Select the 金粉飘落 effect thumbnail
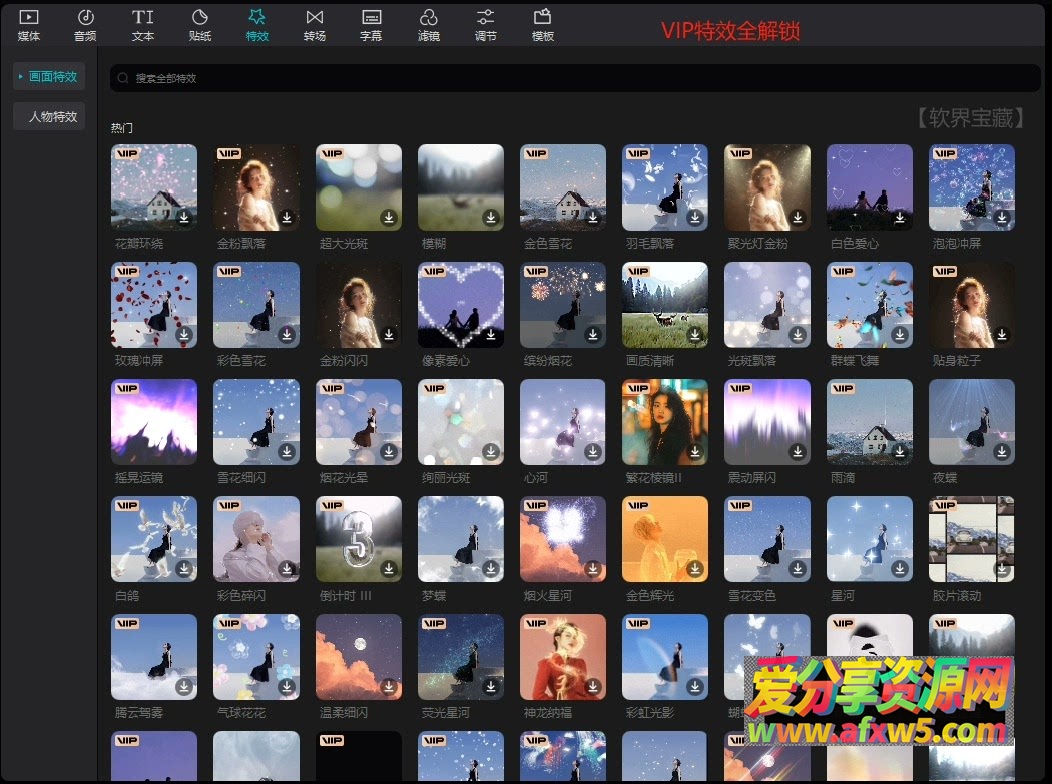The height and width of the screenshot is (784, 1052). coord(256,187)
